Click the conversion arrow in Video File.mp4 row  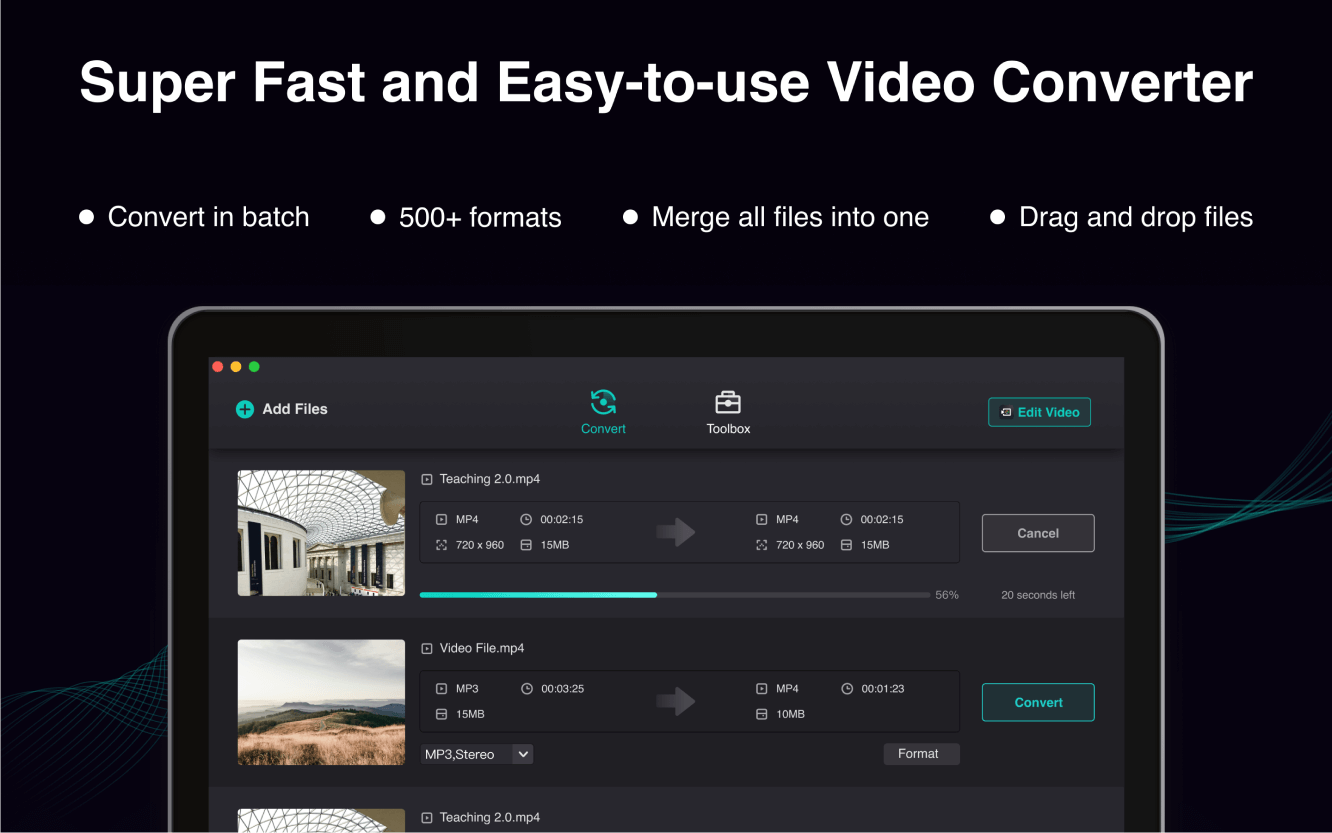[676, 701]
